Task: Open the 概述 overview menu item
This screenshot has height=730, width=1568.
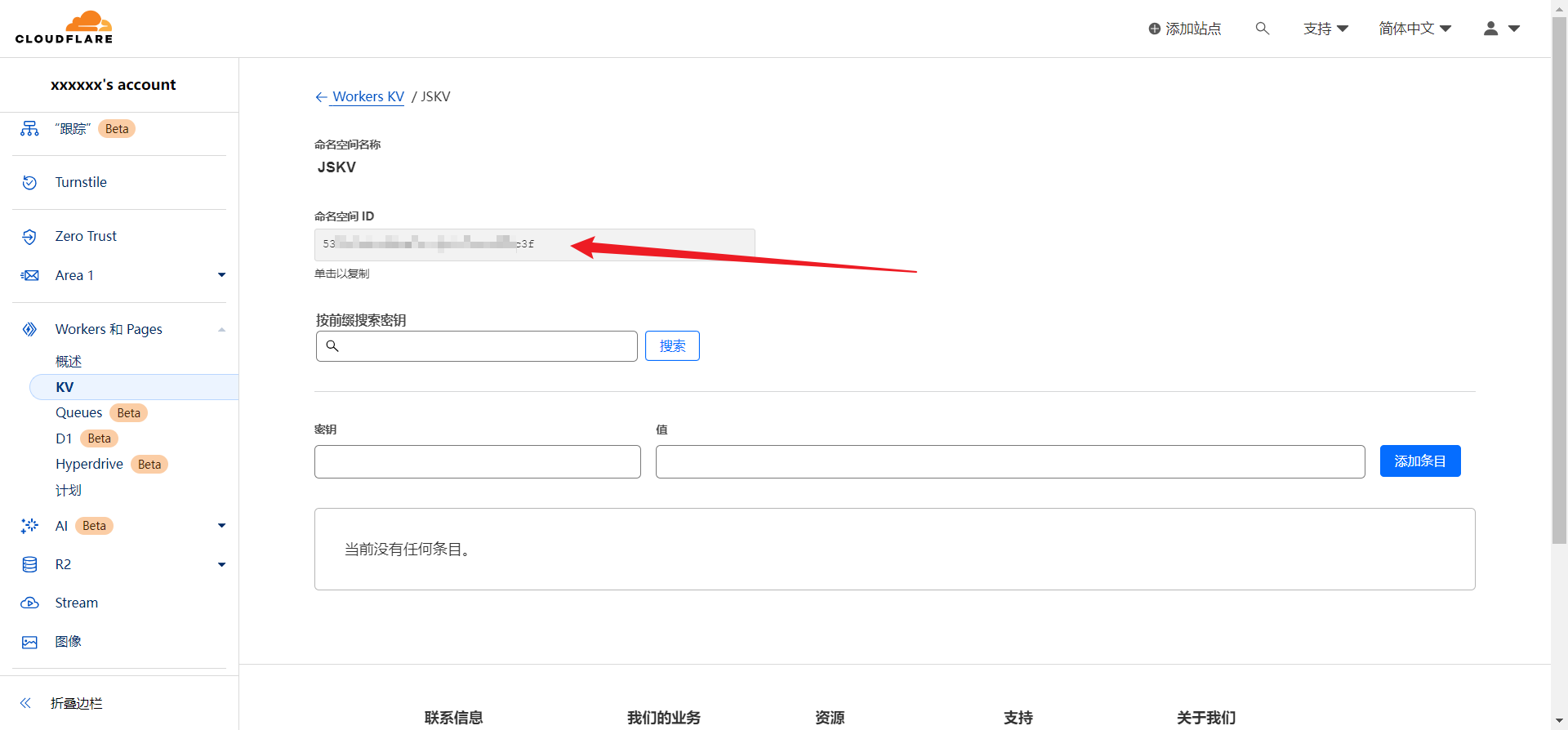Action: coord(69,361)
